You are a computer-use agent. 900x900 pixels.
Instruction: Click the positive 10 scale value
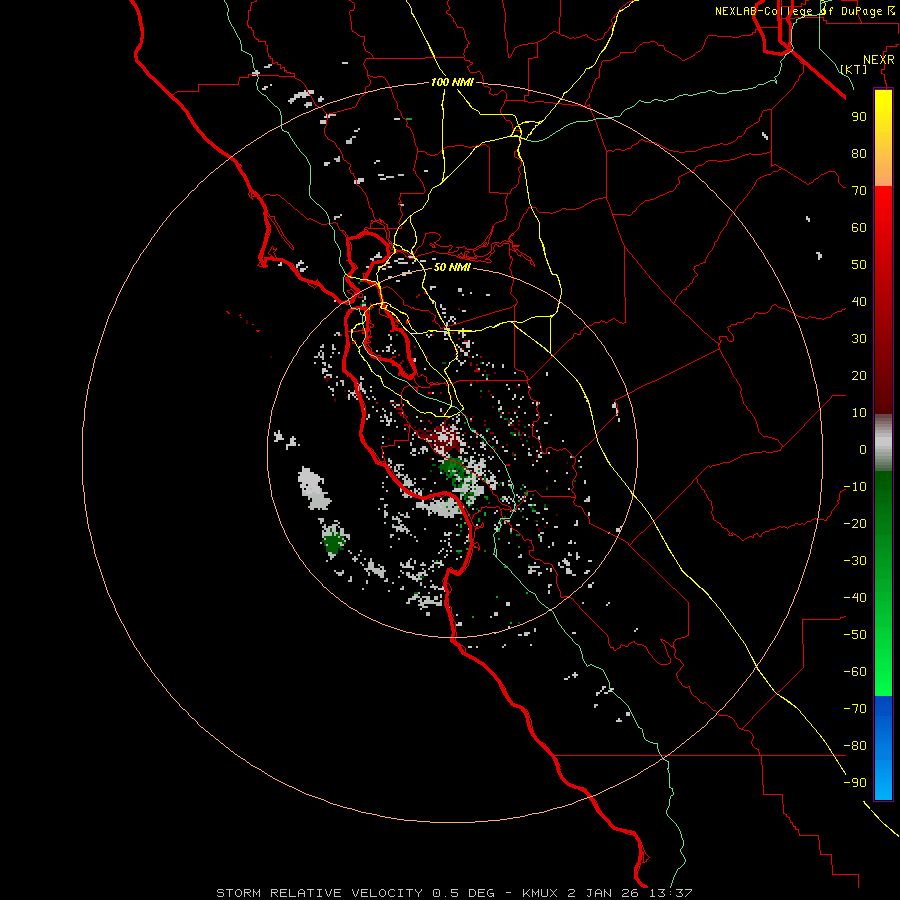(x=859, y=413)
